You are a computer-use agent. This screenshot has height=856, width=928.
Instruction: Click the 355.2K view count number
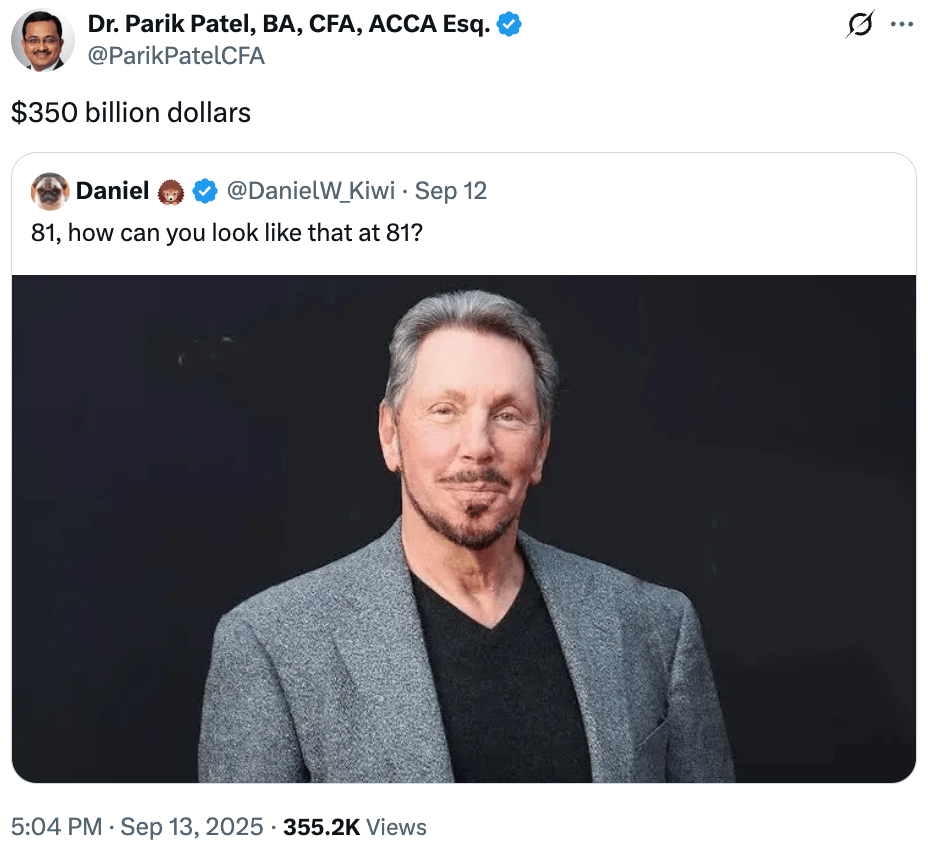321,827
